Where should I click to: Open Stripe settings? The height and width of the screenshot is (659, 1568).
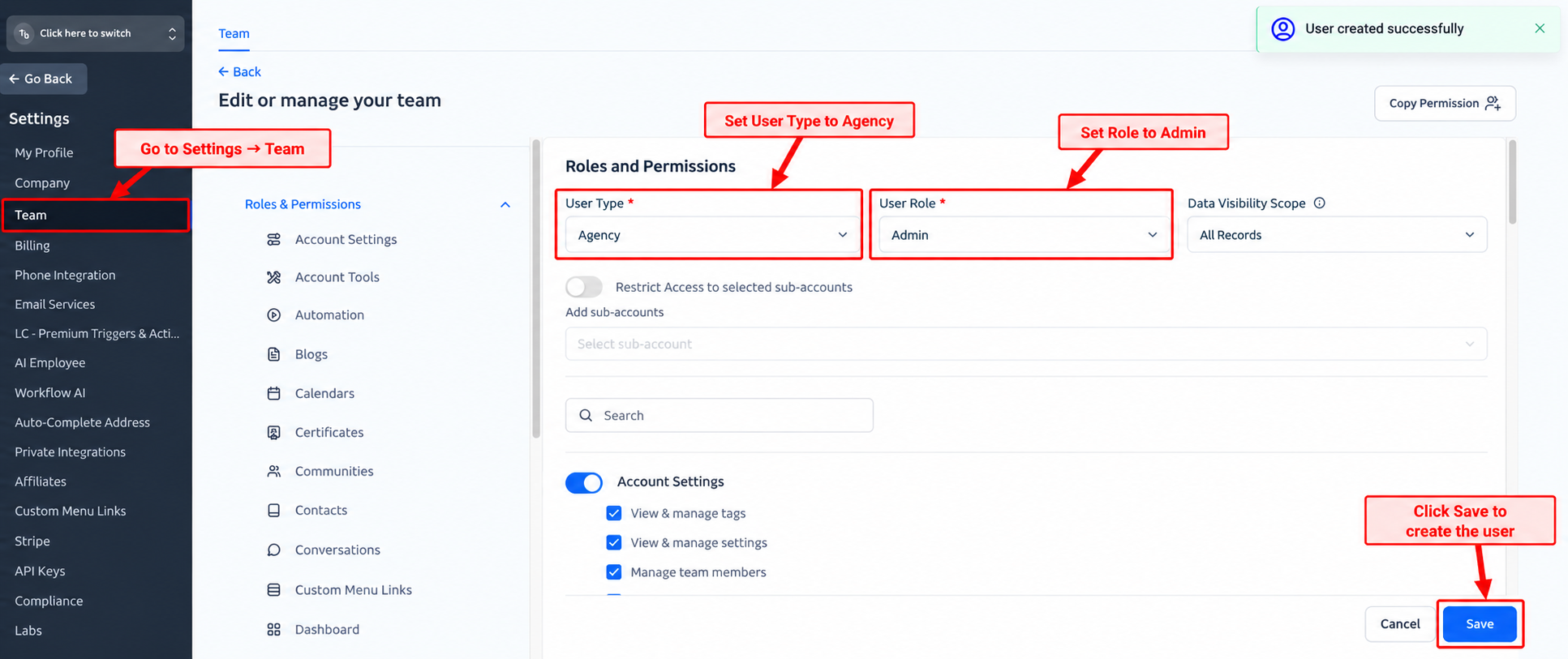(x=32, y=541)
